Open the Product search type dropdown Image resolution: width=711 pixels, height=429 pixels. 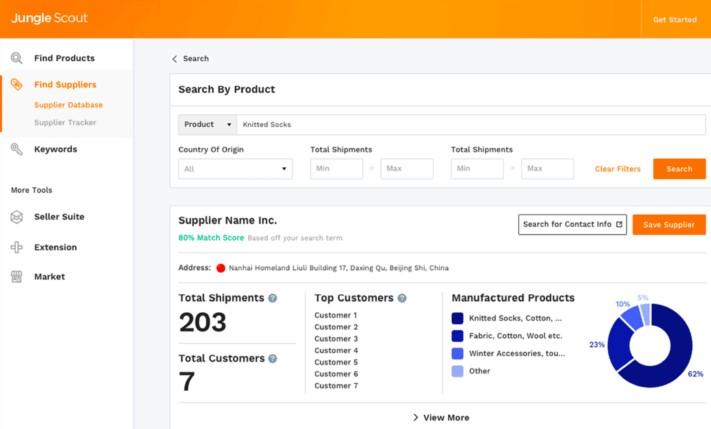pos(208,124)
